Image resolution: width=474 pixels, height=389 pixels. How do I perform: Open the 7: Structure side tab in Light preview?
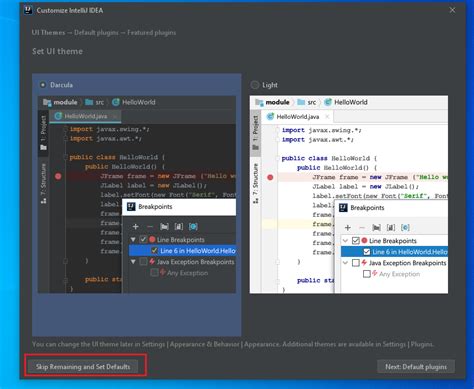click(255, 183)
